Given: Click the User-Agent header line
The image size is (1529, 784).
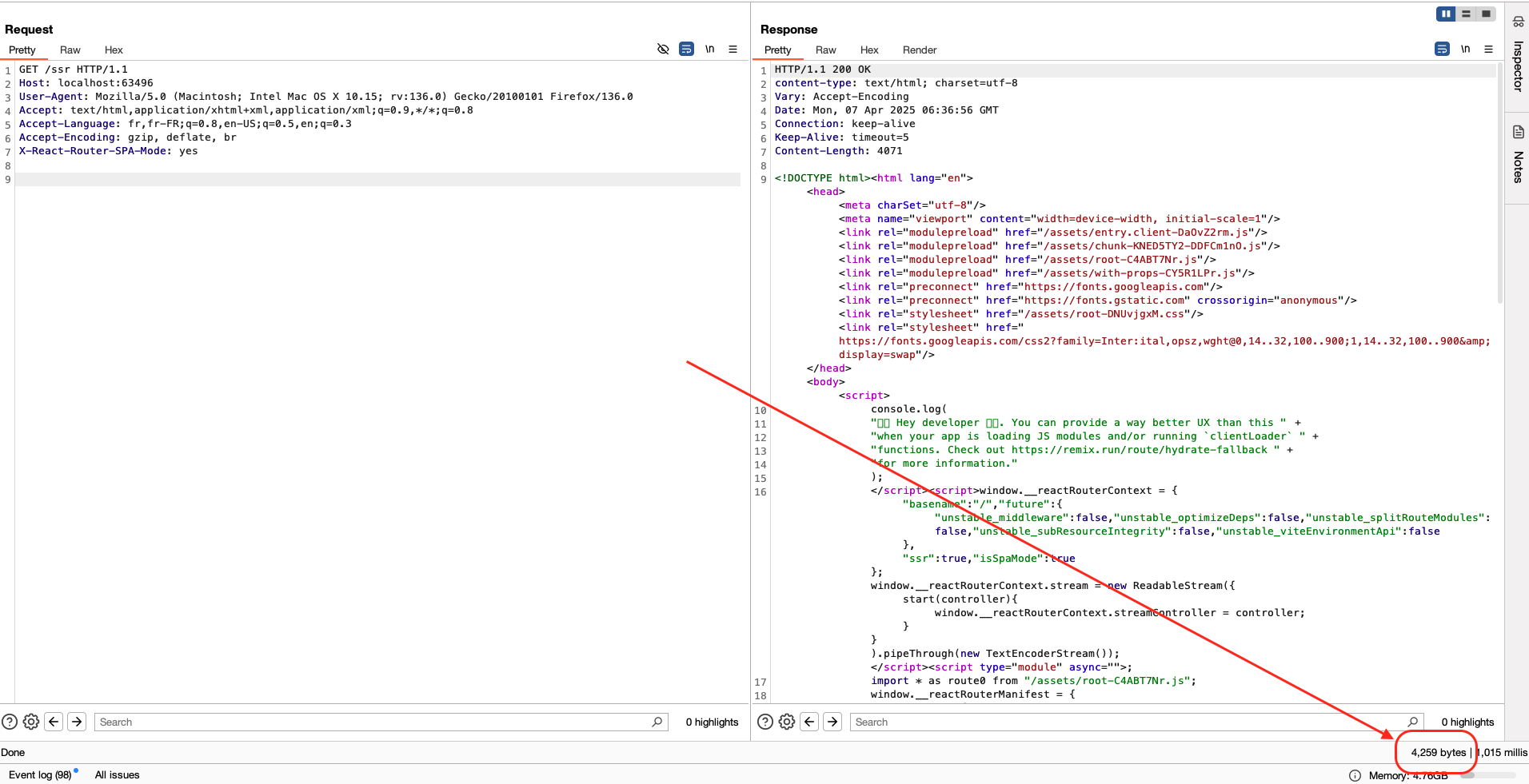Looking at the screenshot, I should click(325, 97).
